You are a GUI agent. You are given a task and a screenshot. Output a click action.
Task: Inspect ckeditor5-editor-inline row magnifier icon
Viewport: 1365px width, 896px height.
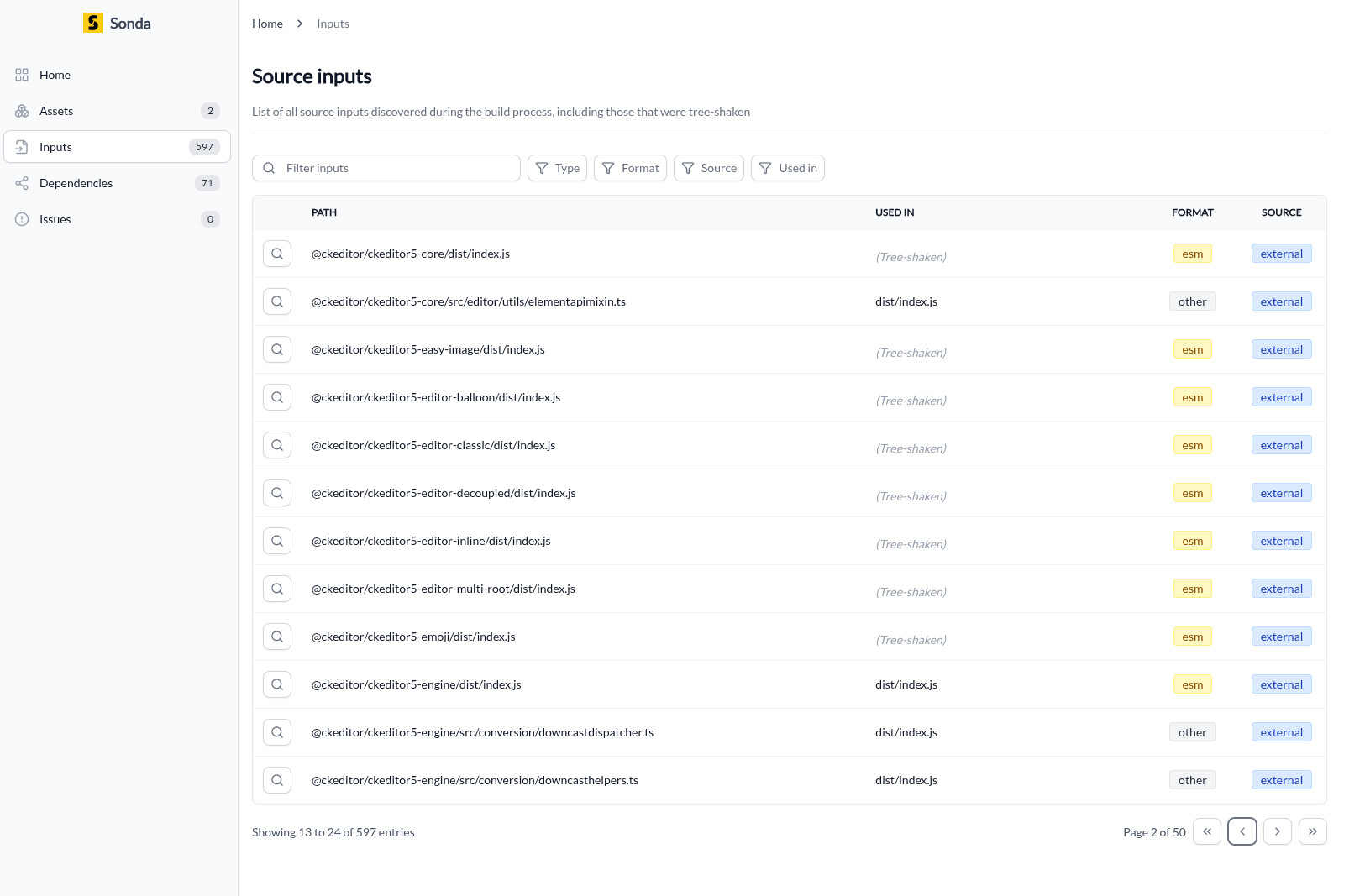pyautogui.click(x=277, y=541)
